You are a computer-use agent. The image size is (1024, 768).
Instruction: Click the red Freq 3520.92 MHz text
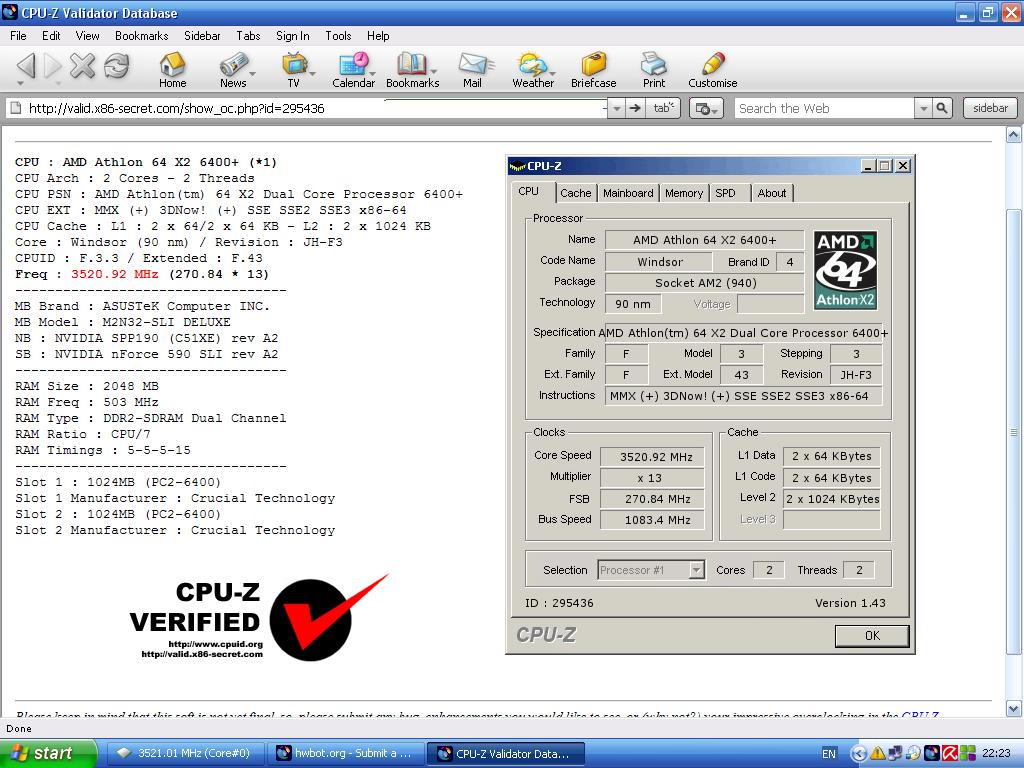(x=114, y=274)
